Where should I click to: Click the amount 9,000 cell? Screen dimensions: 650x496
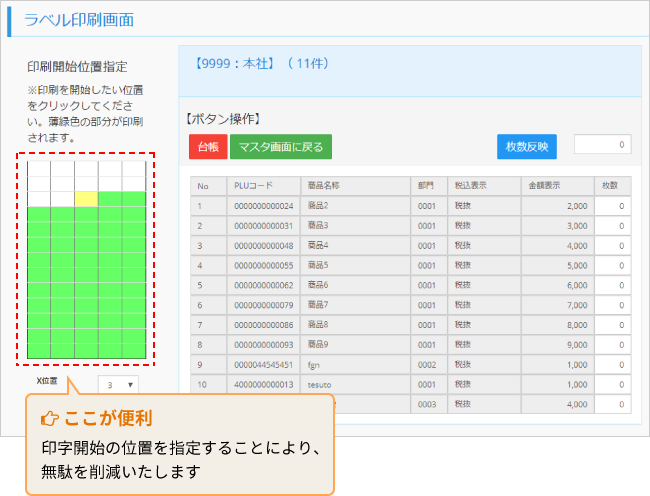(x=558, y=345)
